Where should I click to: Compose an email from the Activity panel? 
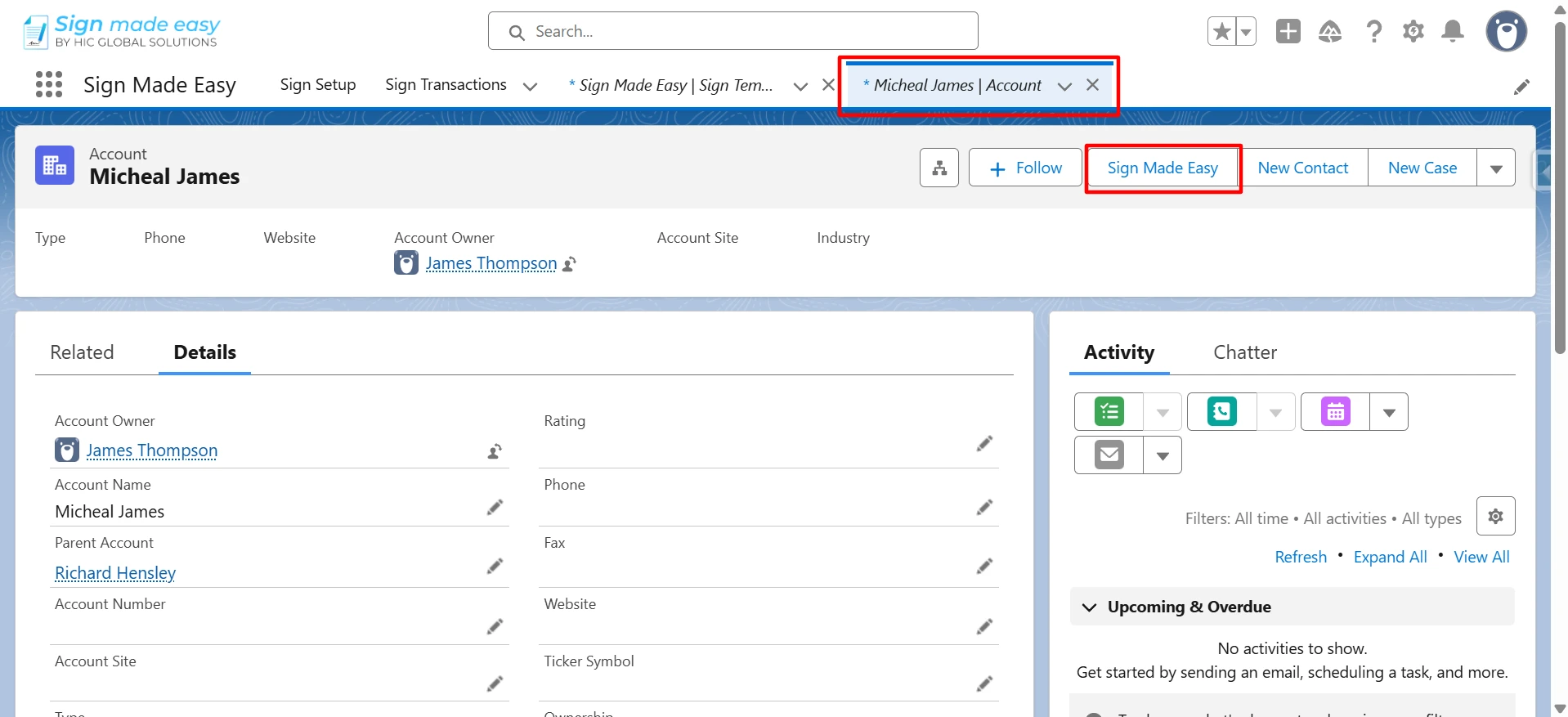pos(1109,455)
